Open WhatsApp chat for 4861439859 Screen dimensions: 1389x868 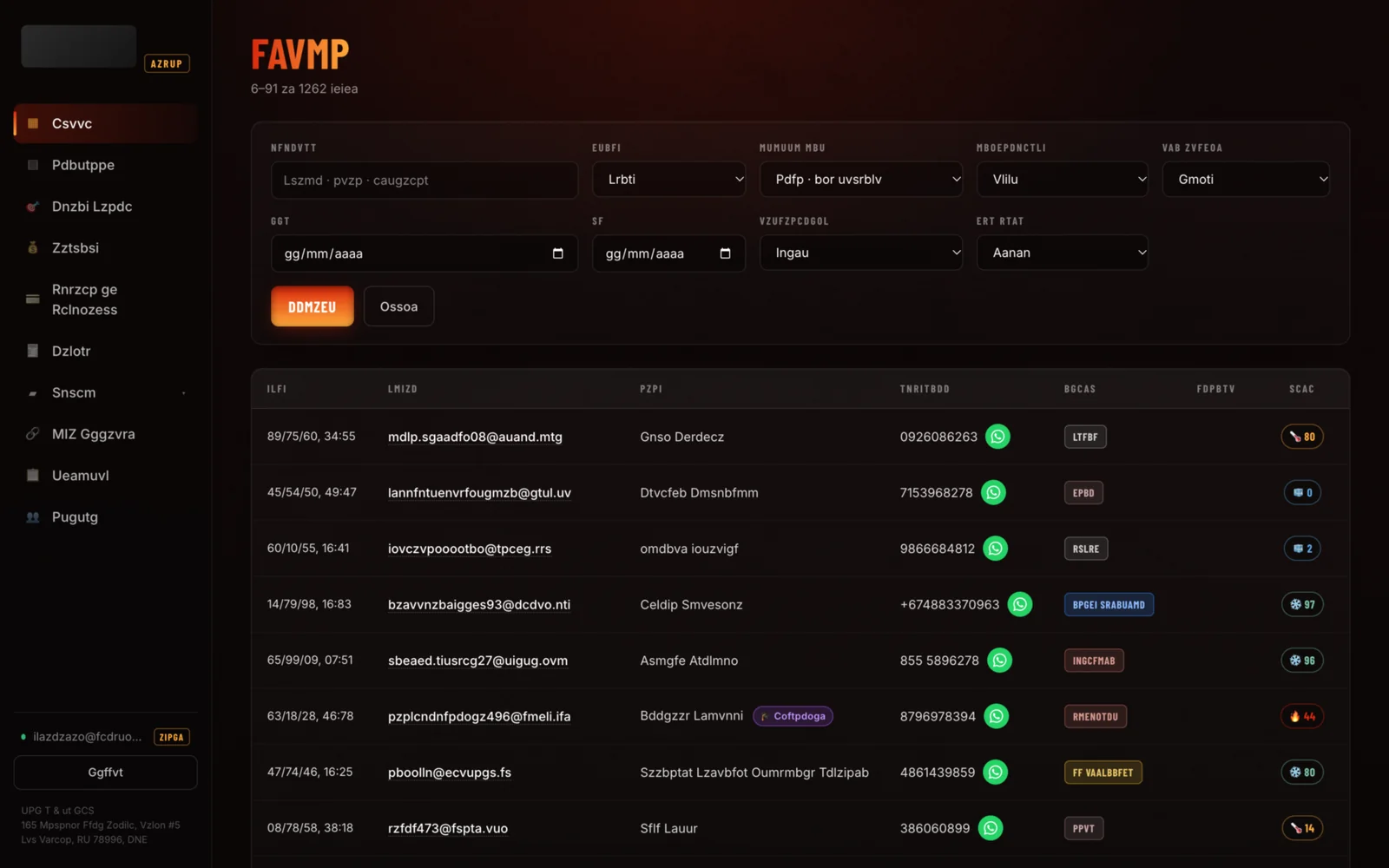[996, 772]
